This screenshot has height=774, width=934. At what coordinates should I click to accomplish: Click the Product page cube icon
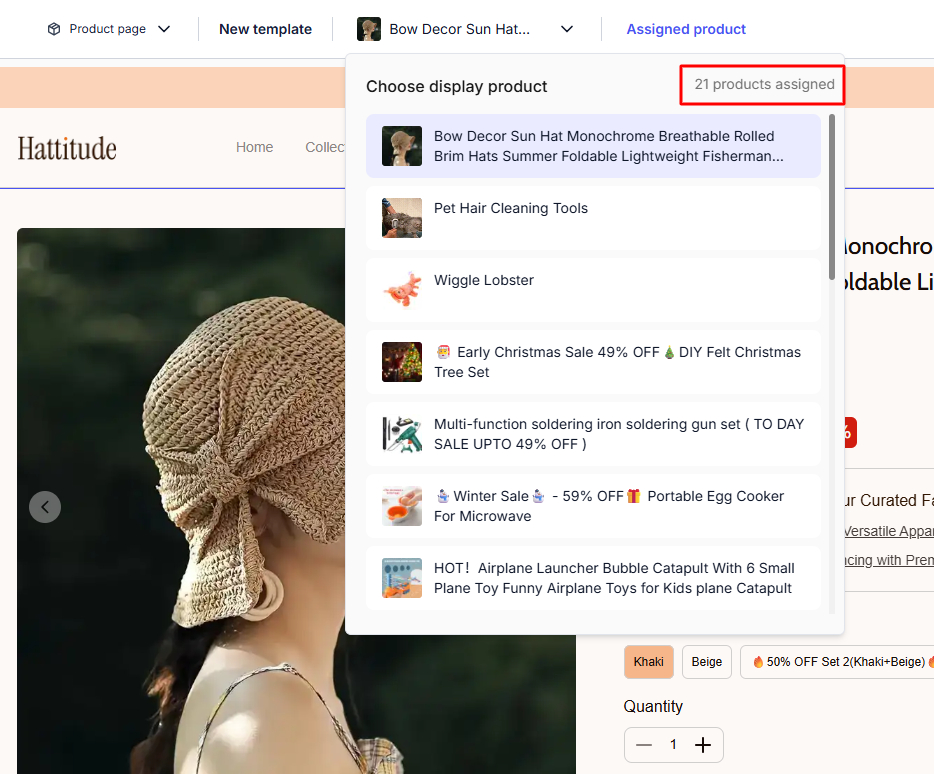[x=54, y=29]
